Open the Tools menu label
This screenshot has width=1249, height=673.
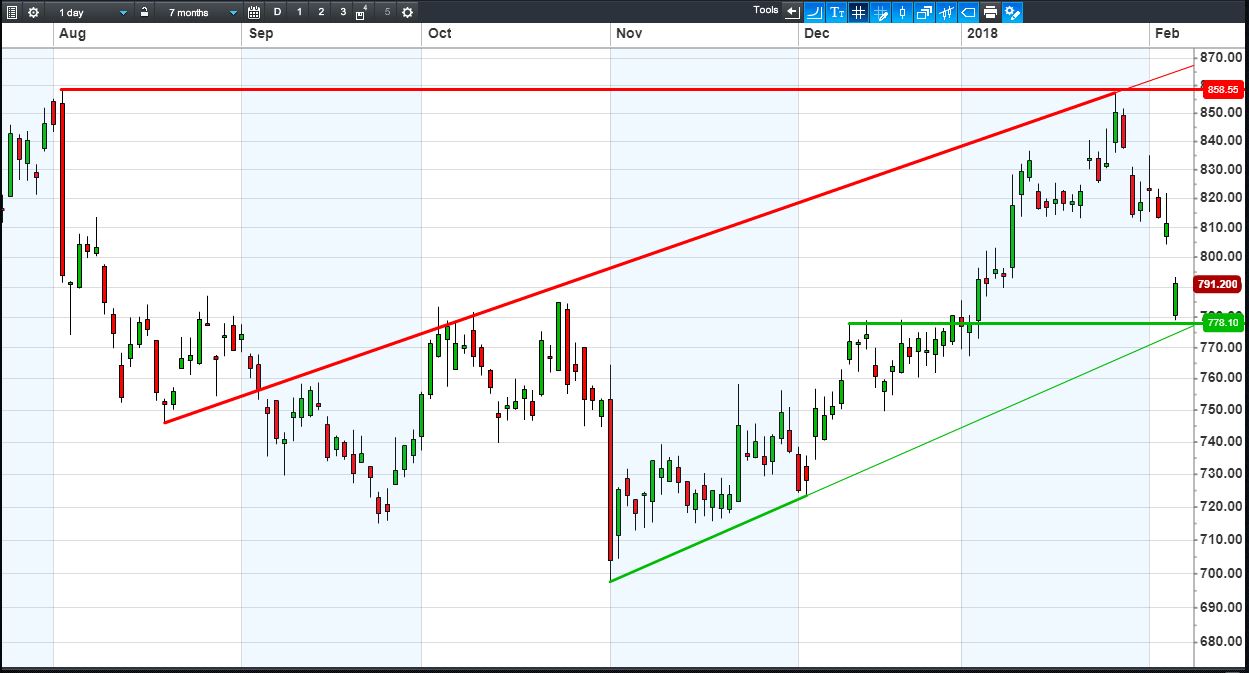pos(765,10)
